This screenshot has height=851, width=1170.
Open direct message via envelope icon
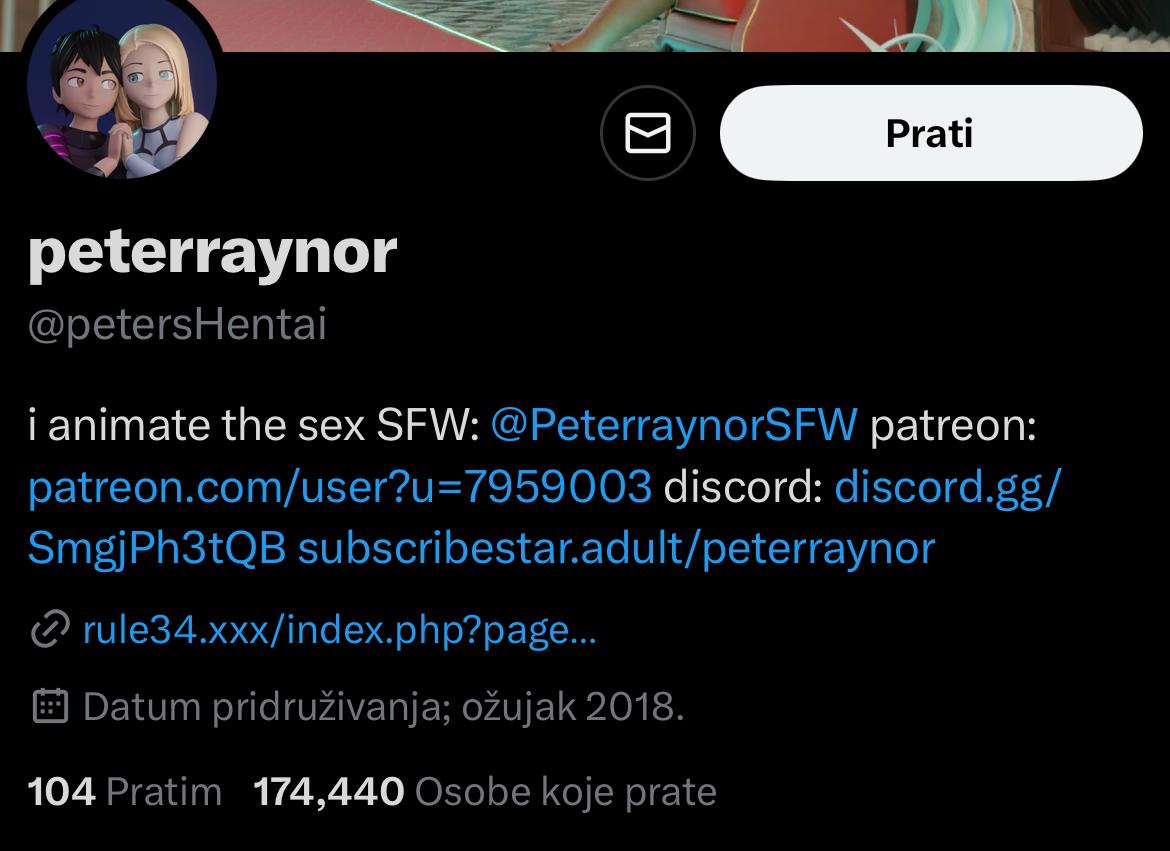click(647, 133)
